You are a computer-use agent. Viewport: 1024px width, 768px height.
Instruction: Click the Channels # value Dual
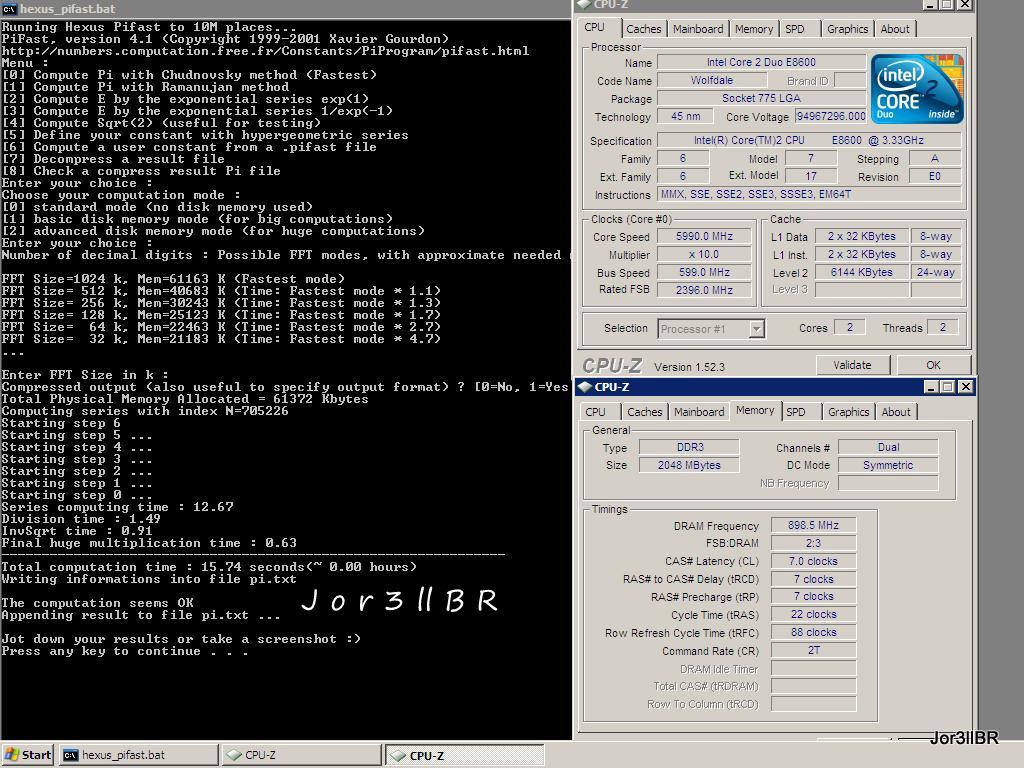point(888,447)
